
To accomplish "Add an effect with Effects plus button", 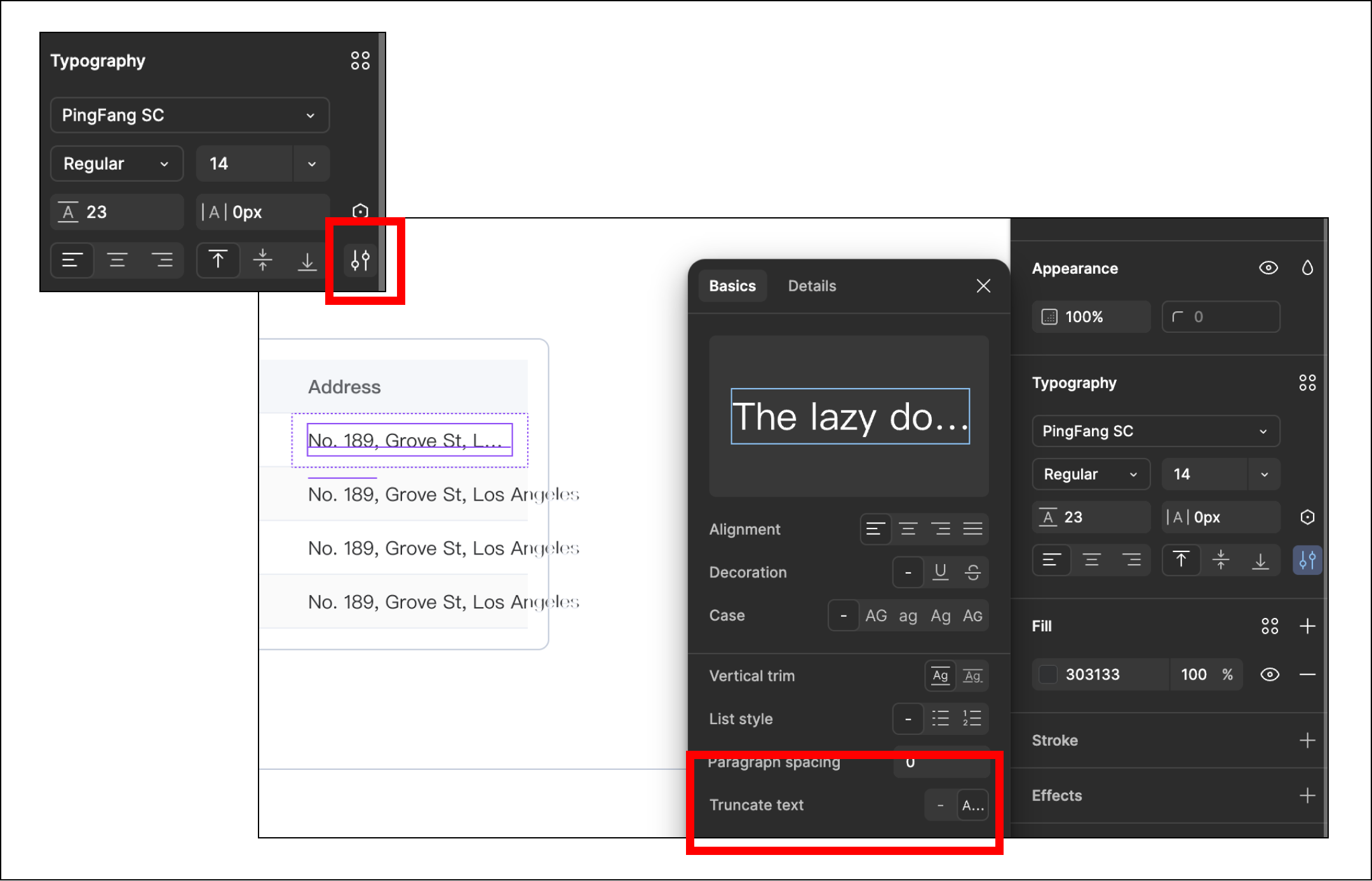I will (x=1307, y=795).
